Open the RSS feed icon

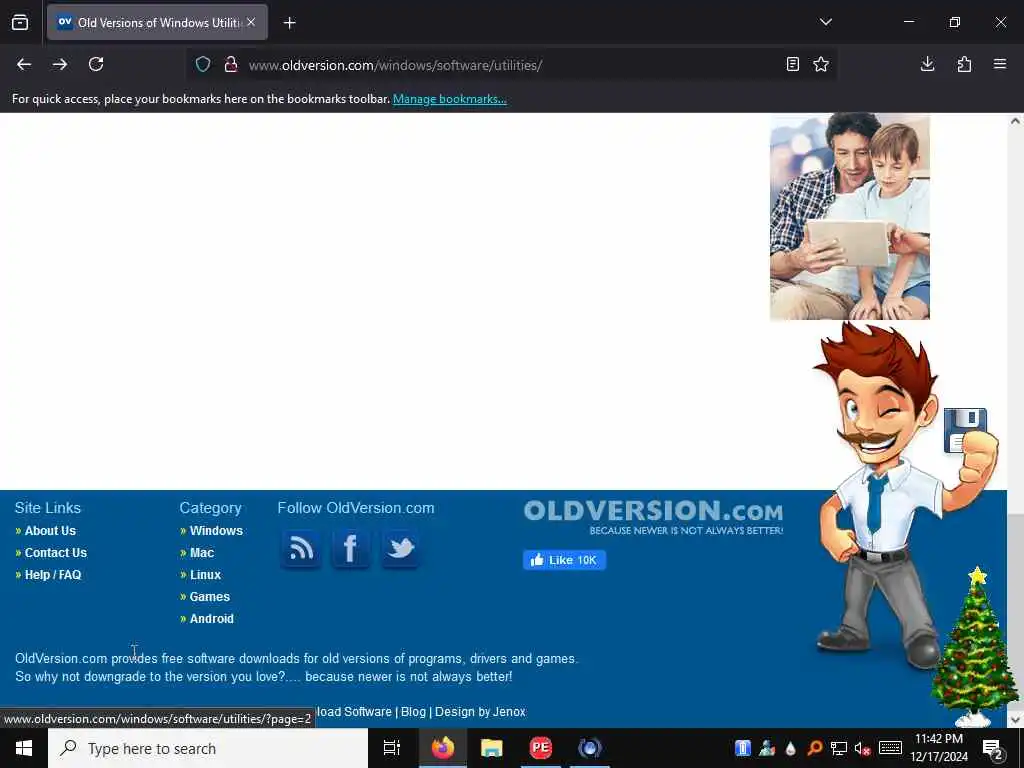pos(300,548)
